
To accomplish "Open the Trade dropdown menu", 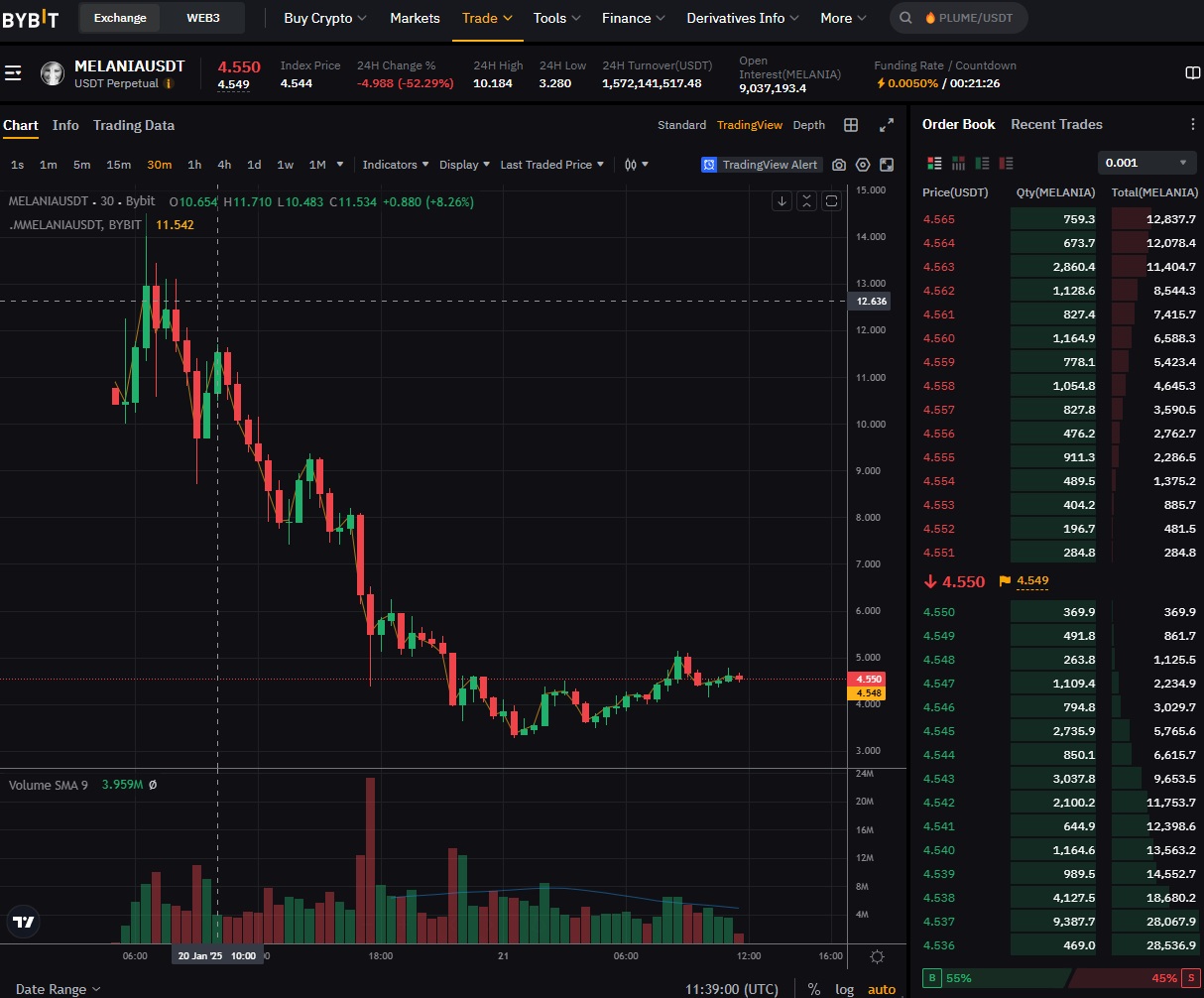I will pos(487,18).
